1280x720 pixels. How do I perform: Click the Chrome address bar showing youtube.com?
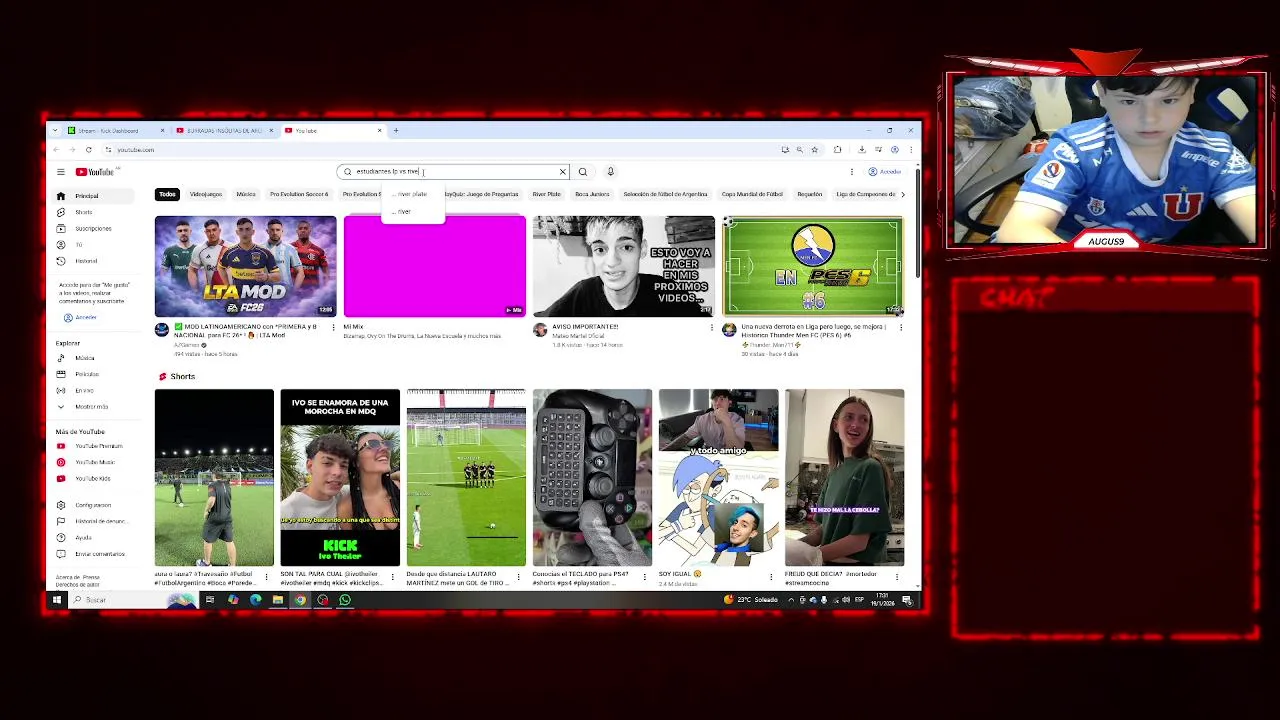(440, 150)
